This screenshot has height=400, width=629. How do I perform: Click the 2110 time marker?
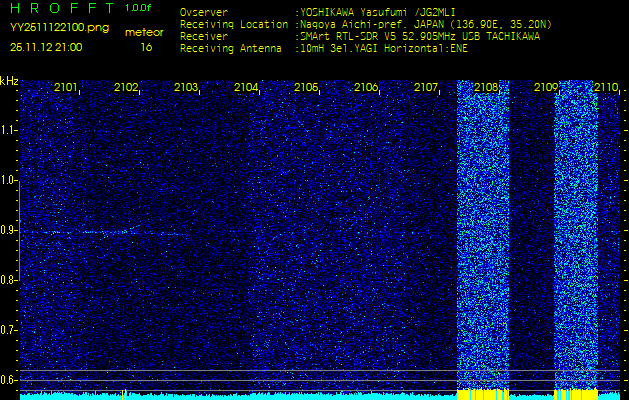(x=606, y=87)
